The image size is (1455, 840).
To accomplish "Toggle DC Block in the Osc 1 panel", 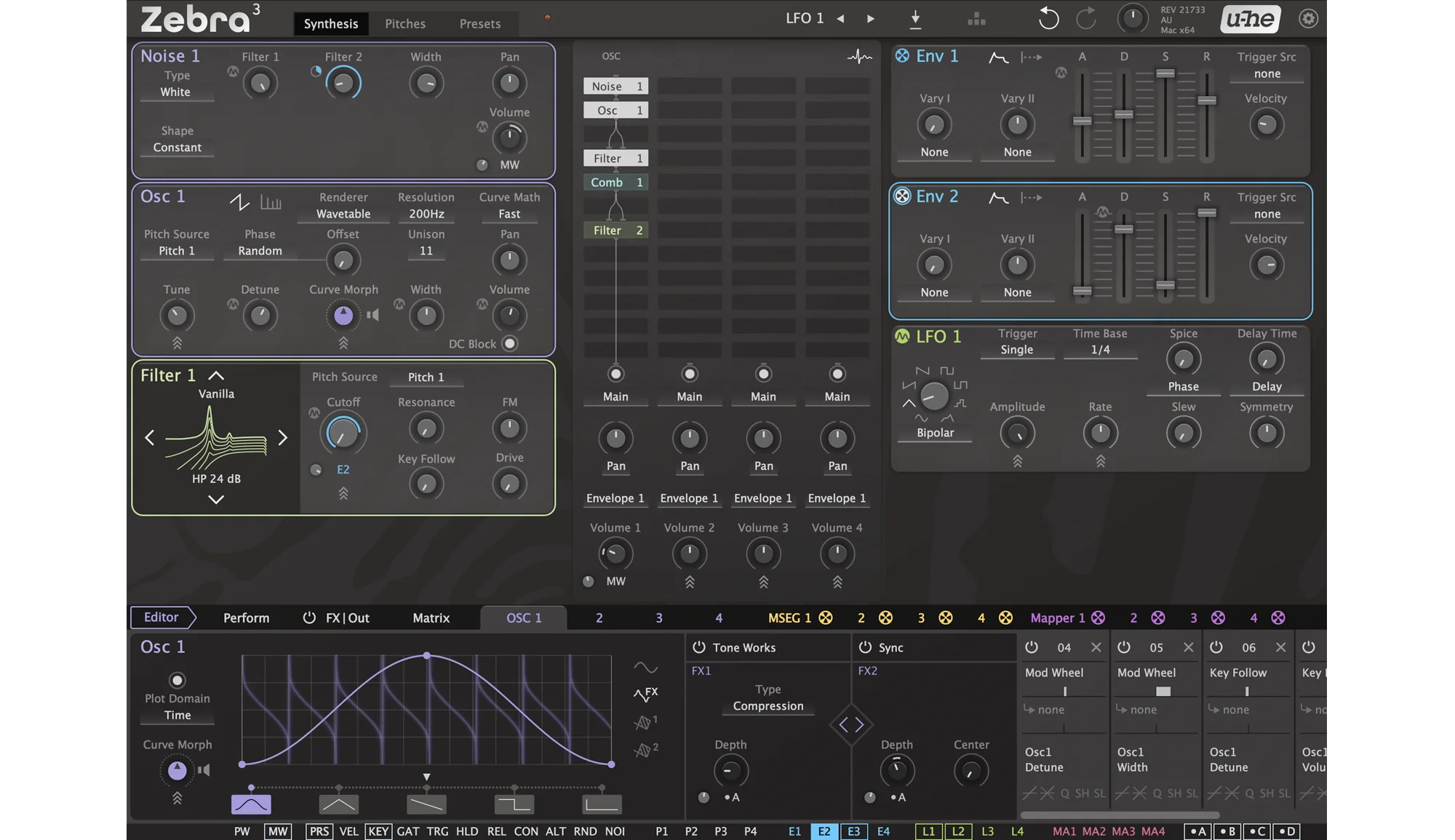I will [509, 343].
